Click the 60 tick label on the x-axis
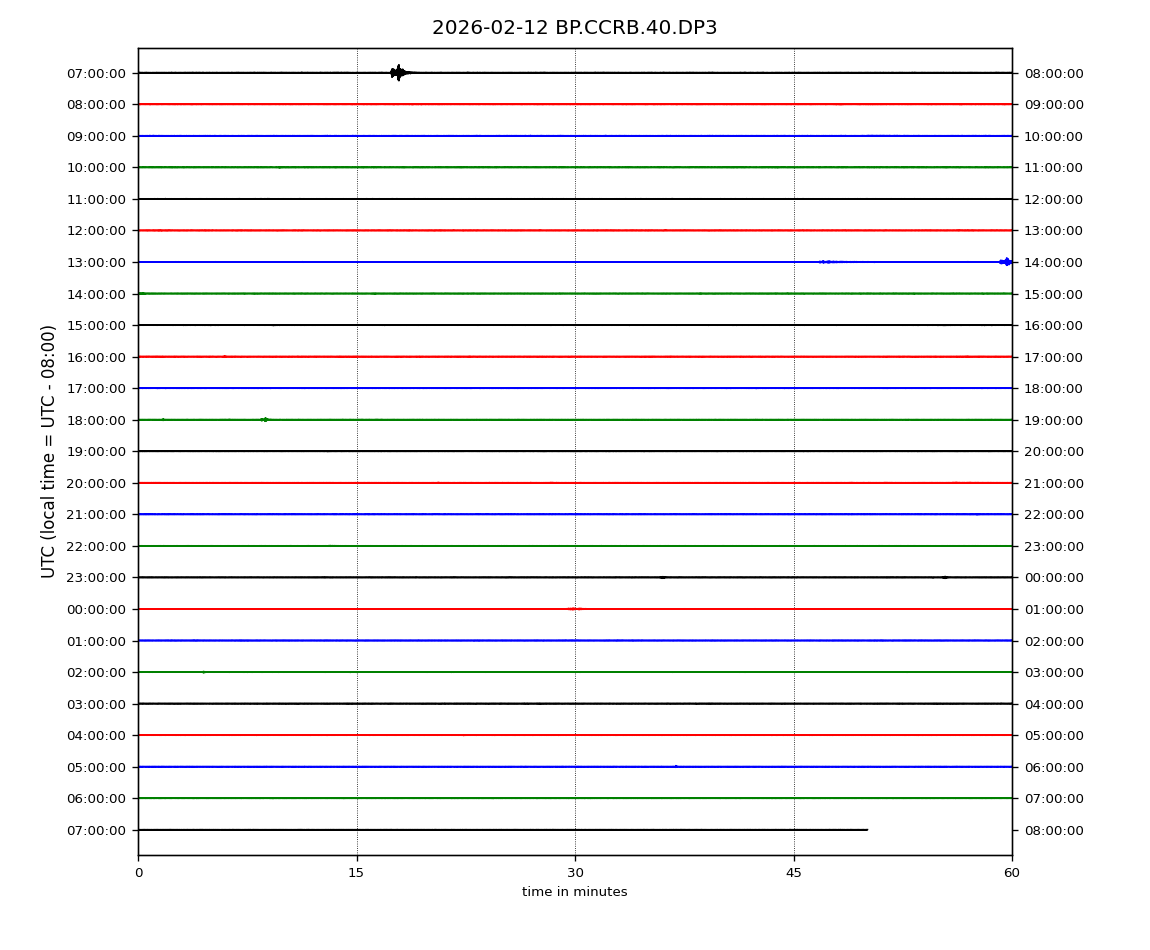The width and height of the screenshot is (1150, 950). (1012, 873)
